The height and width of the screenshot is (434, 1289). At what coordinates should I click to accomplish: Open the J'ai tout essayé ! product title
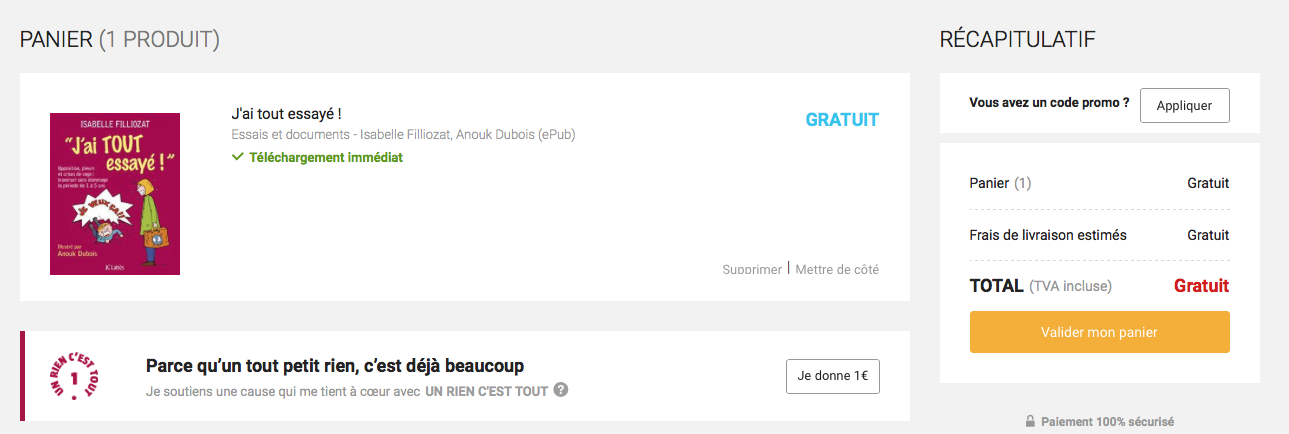pyautogui.click(x=287, y=114)
